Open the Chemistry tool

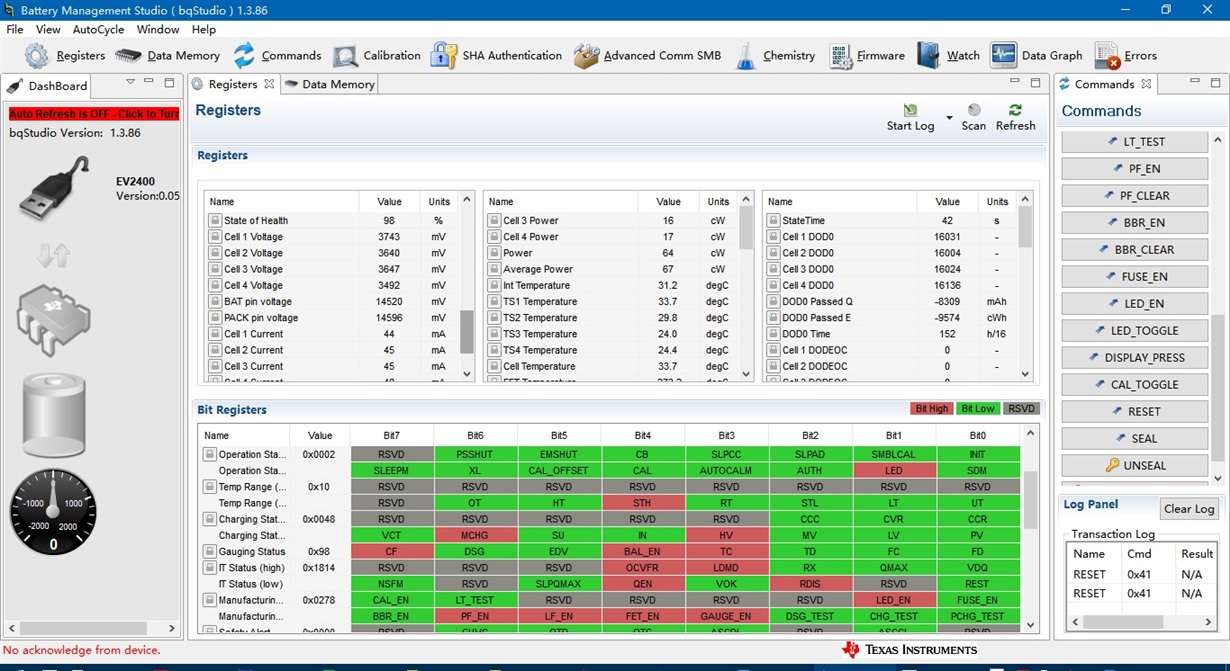[775, 56]
